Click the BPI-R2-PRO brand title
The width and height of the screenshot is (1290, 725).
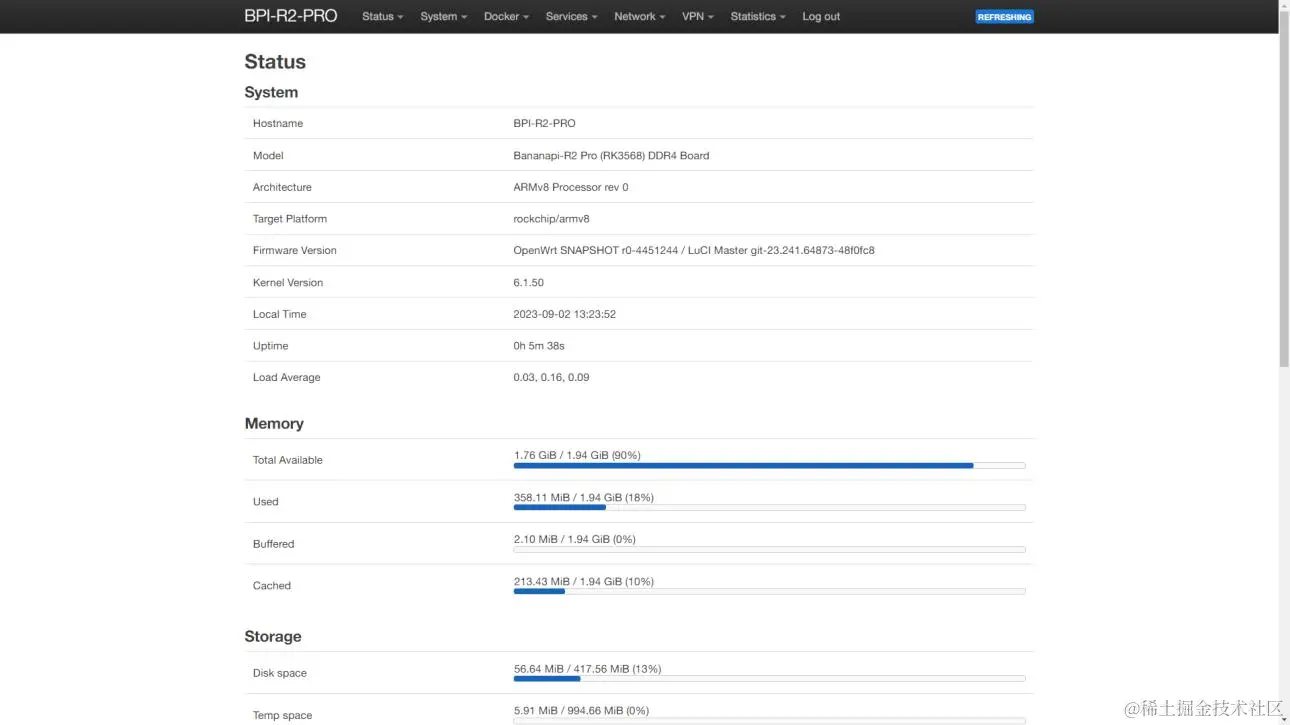click(x=291, y=16)
